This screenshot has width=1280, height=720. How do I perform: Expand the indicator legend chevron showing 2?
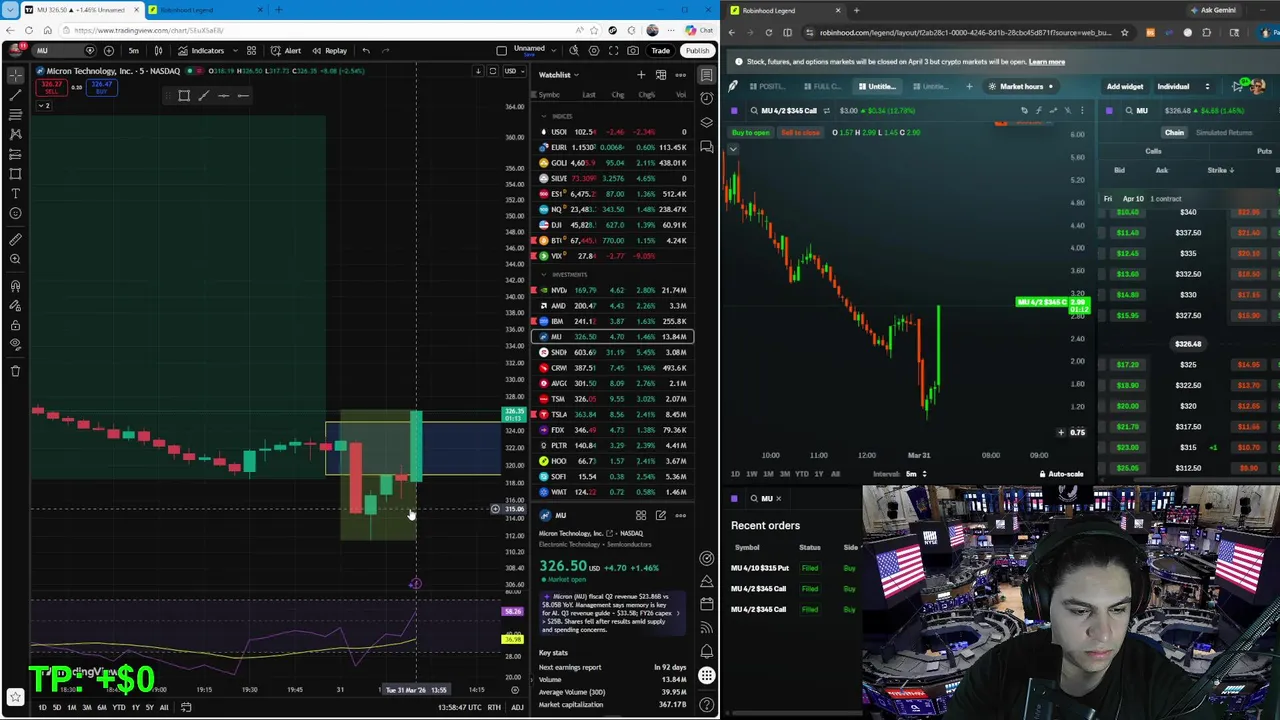[x=43, y=106]
